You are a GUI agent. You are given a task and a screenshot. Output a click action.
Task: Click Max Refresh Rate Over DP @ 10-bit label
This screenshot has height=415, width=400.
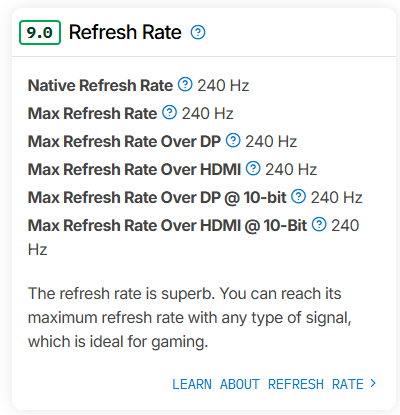click(x=157, y=197)
